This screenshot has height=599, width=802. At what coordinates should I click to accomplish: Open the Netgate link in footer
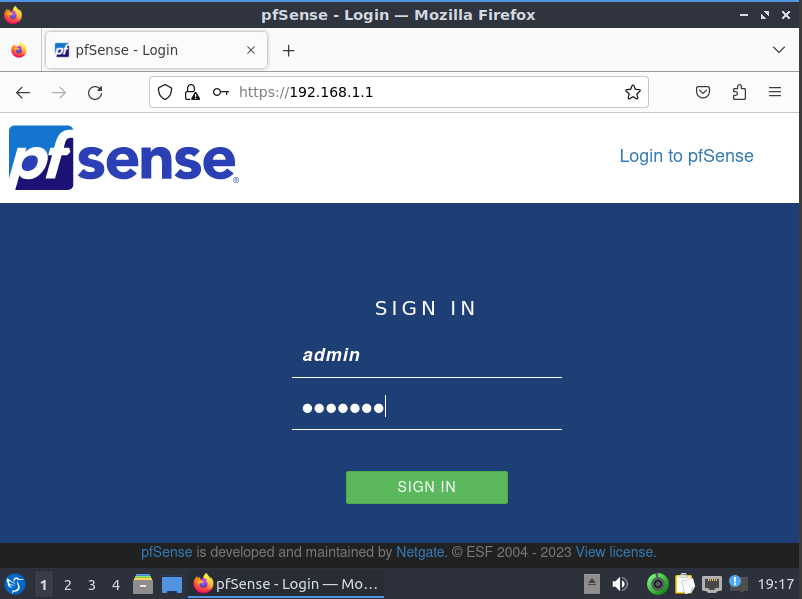tap(421, 552)
